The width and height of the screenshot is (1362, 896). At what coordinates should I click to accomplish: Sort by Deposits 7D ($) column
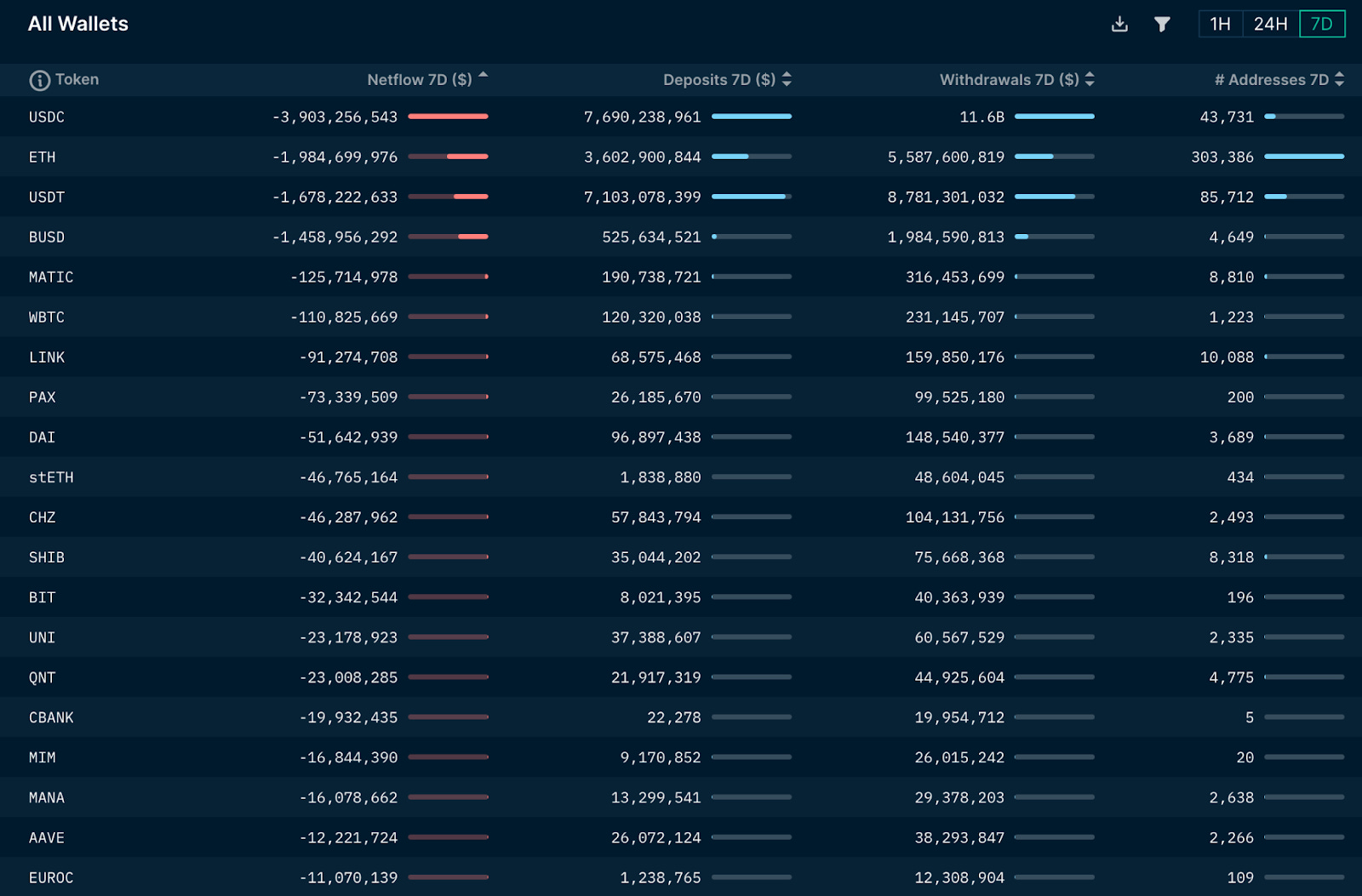tap(727, 79)
